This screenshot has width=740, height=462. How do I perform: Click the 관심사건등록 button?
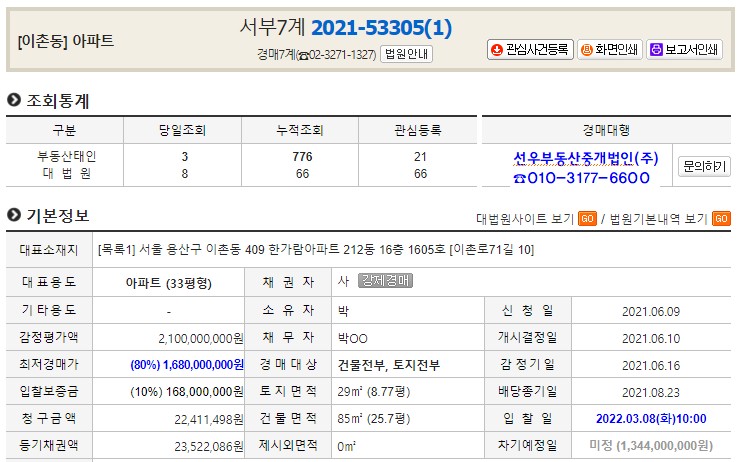click(530, 50)
